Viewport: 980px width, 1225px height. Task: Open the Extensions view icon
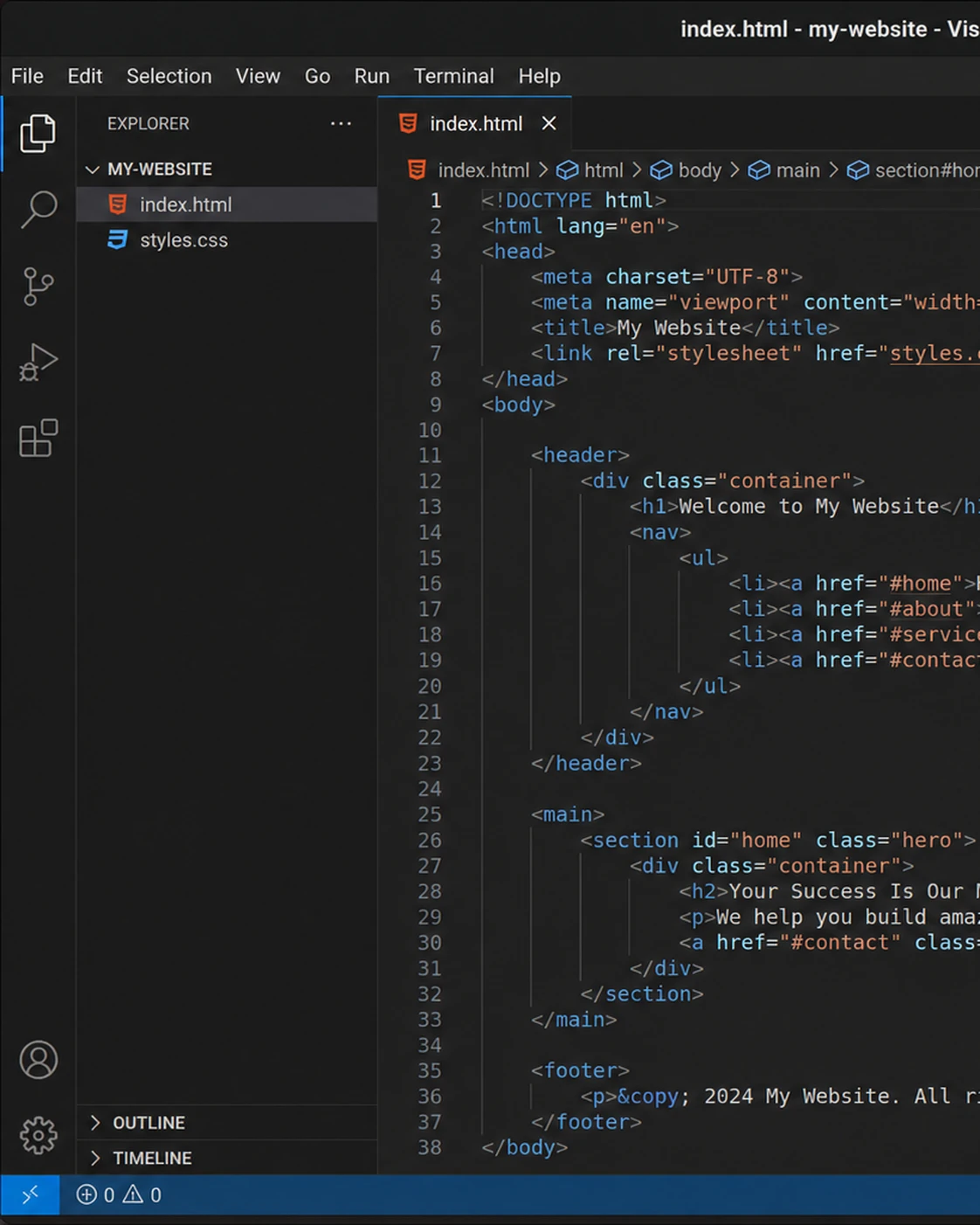(x=38, y=438)
